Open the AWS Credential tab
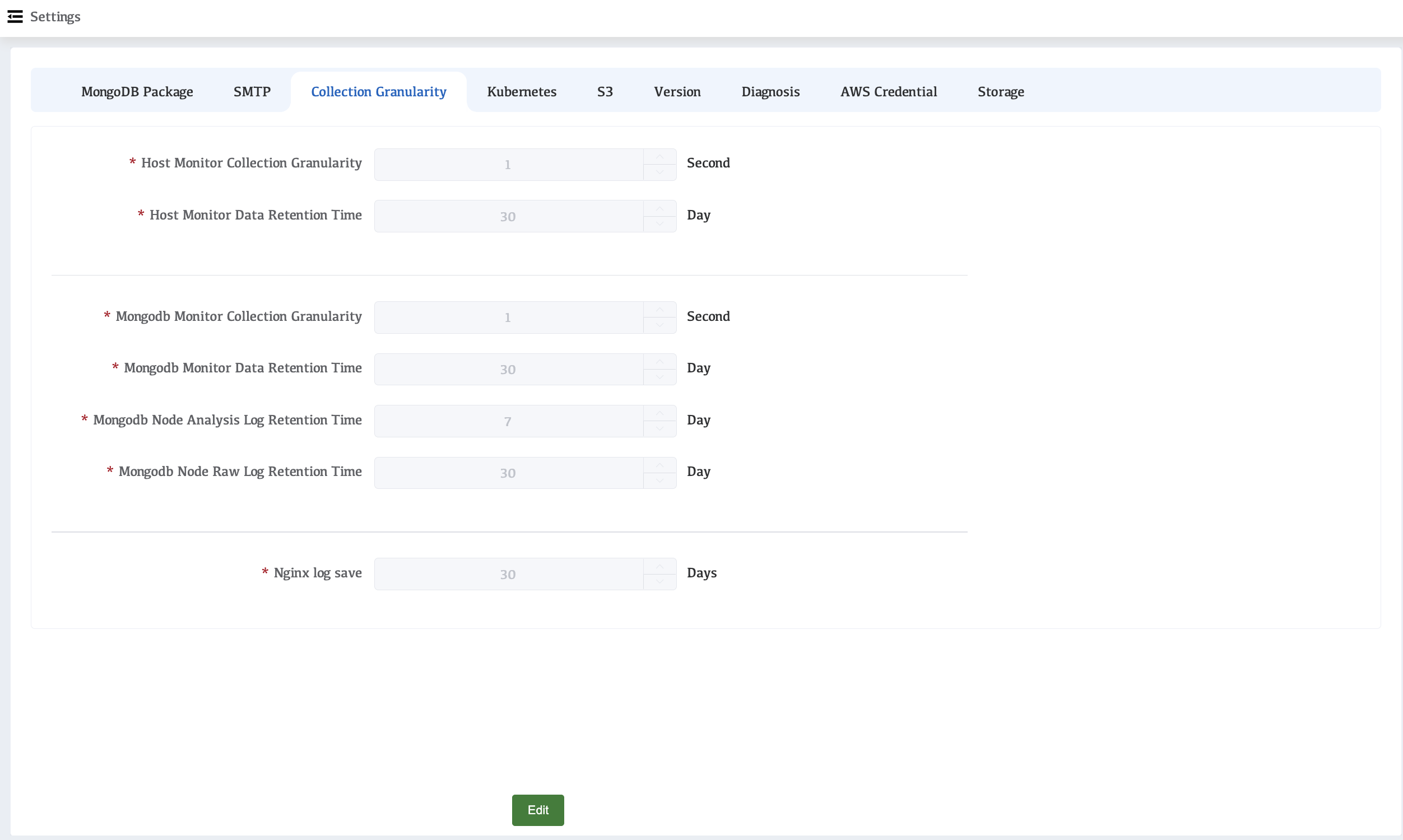The width and height of the screenshot is (1403, 840). [x=888, y=92]
